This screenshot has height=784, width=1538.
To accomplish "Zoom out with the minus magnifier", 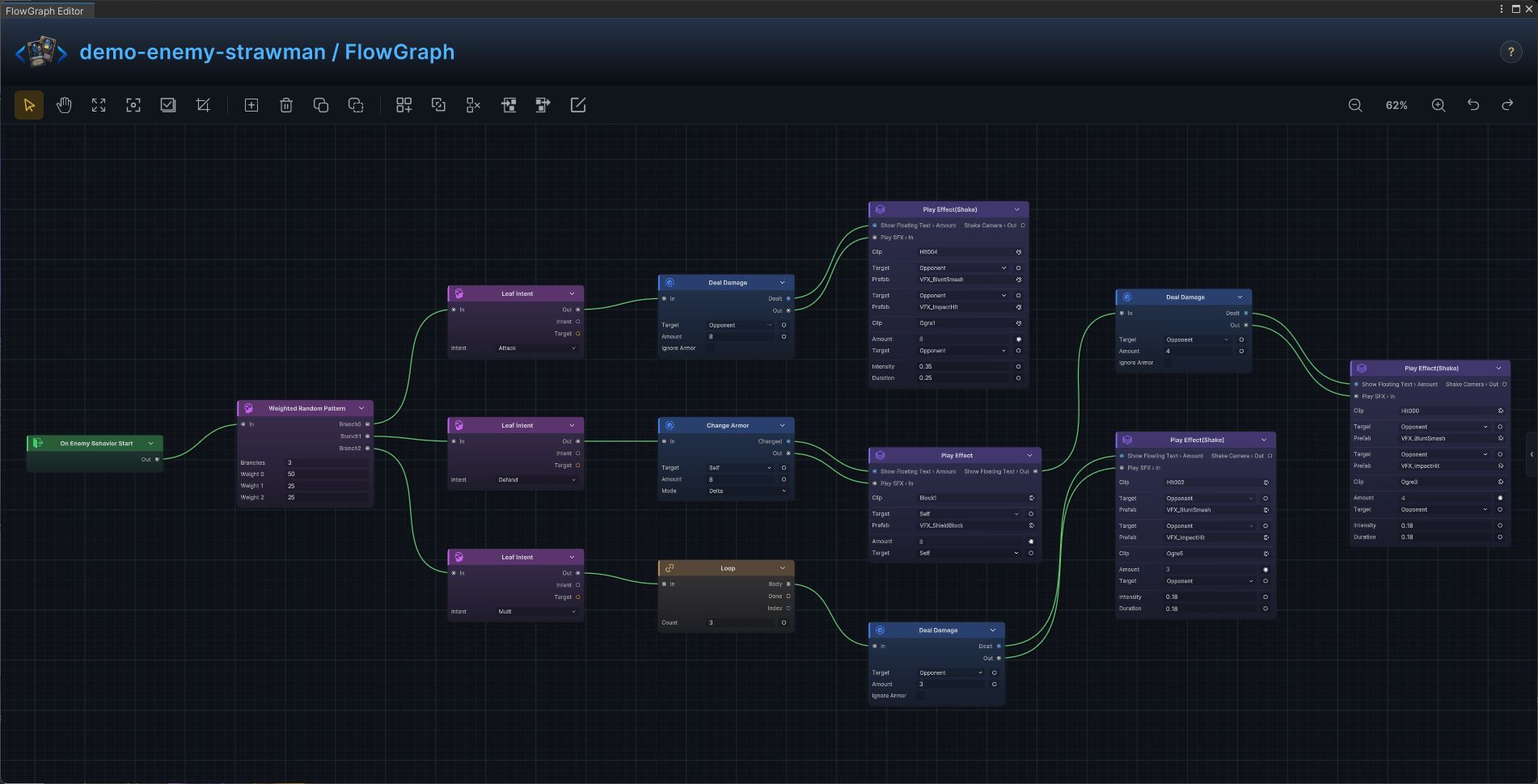I will pos(1355,105).
